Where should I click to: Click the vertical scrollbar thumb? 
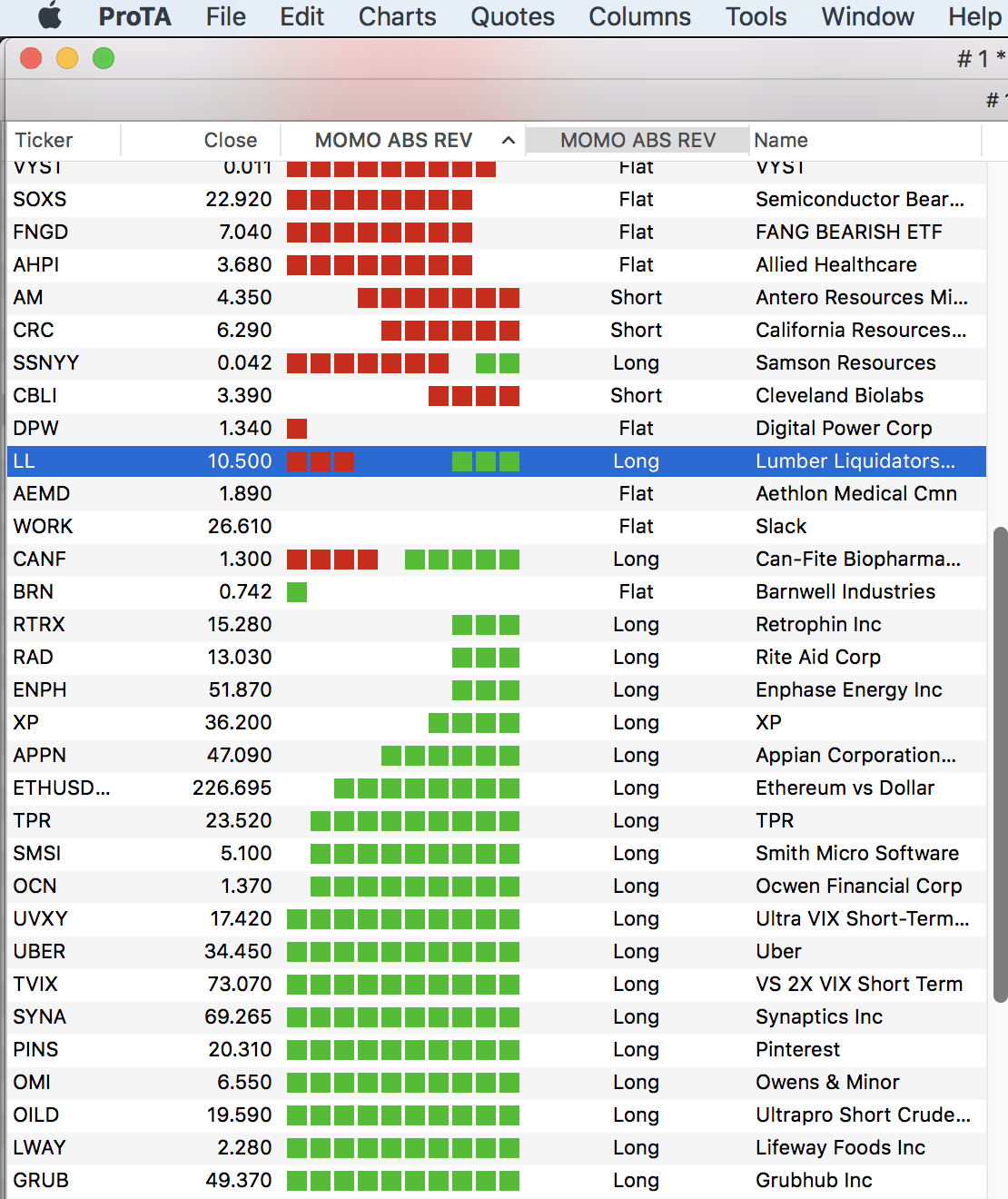coord(1000,764)
